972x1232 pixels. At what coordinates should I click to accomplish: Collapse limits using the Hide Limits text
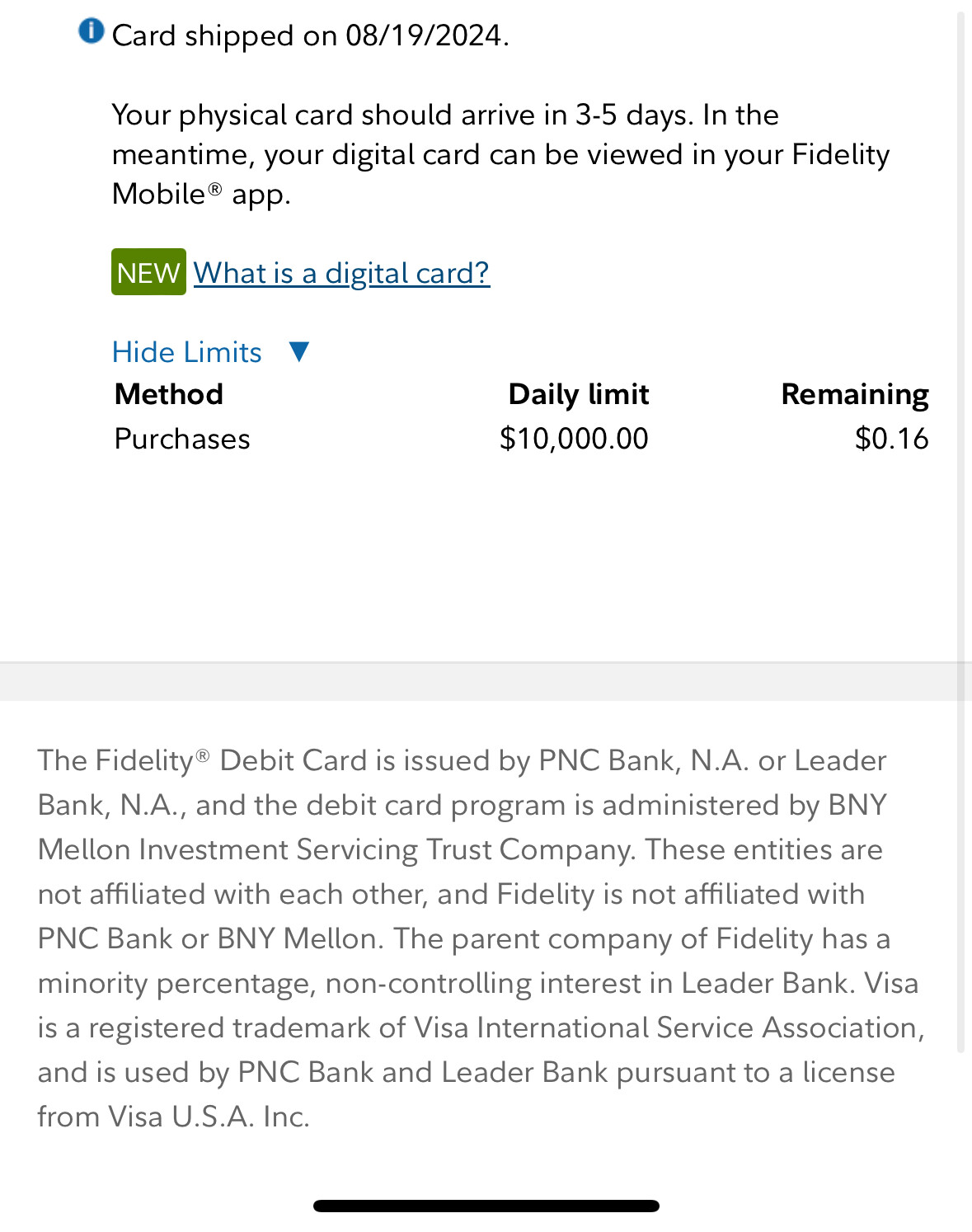click(187, 352)
